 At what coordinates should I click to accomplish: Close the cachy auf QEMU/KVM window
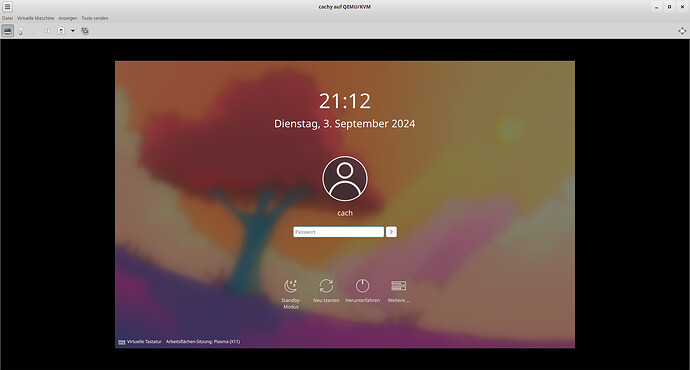(683, 7)
